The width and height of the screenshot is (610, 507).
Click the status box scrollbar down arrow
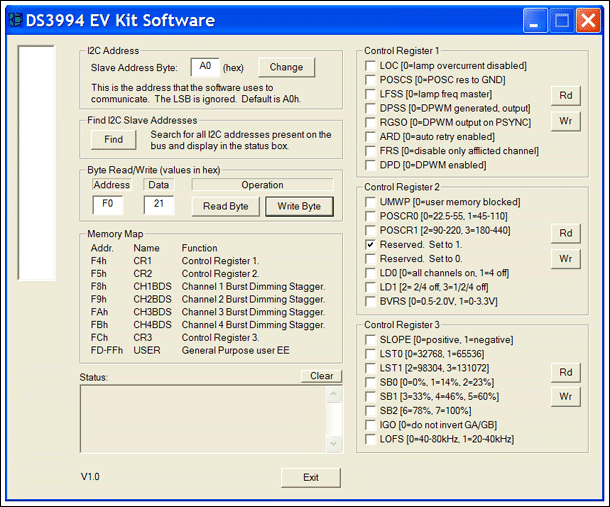(333, 444)
